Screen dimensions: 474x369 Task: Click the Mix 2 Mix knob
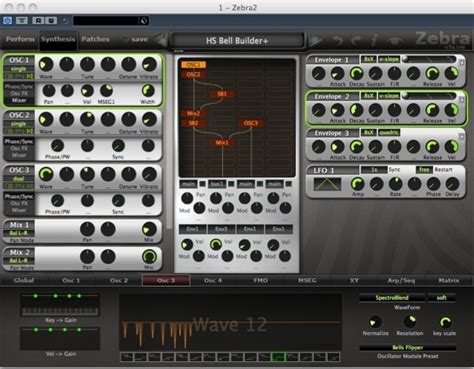click(x=149, y=257)
